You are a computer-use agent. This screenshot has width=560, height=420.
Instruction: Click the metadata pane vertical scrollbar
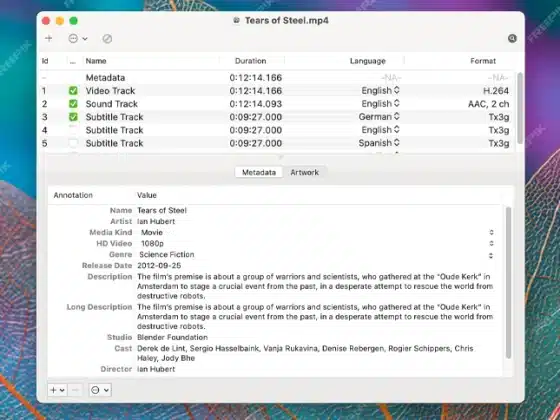pyautogui.click(x=509, y=282)
